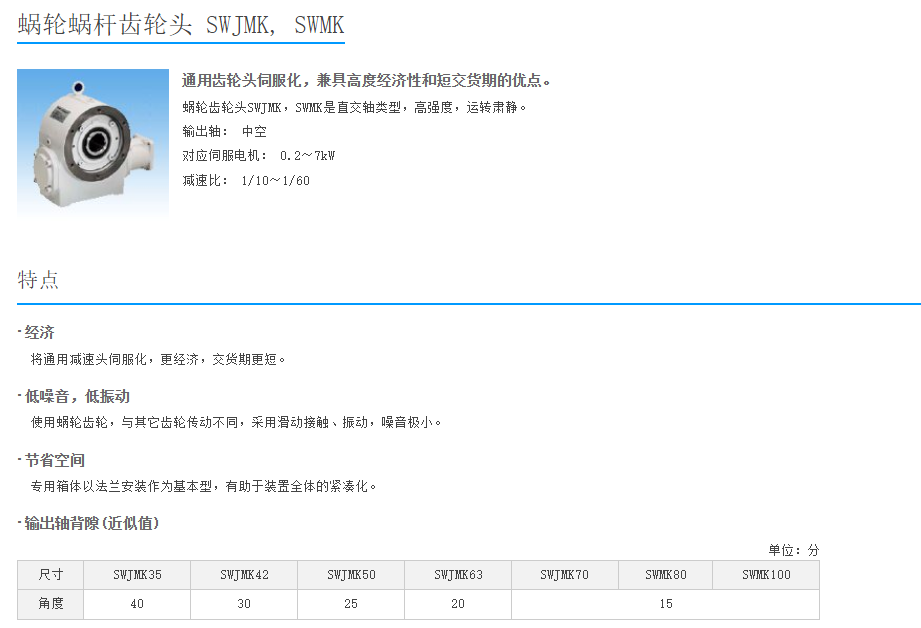Screen dimensions: 921x628
Task: Click the 尺寸 table row header
Action: [x=50, y=575]
